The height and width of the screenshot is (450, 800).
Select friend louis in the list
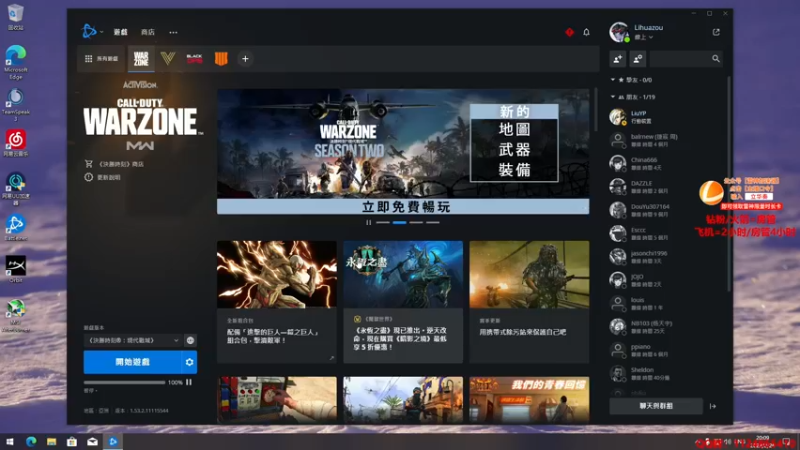[x=666, y=303]
